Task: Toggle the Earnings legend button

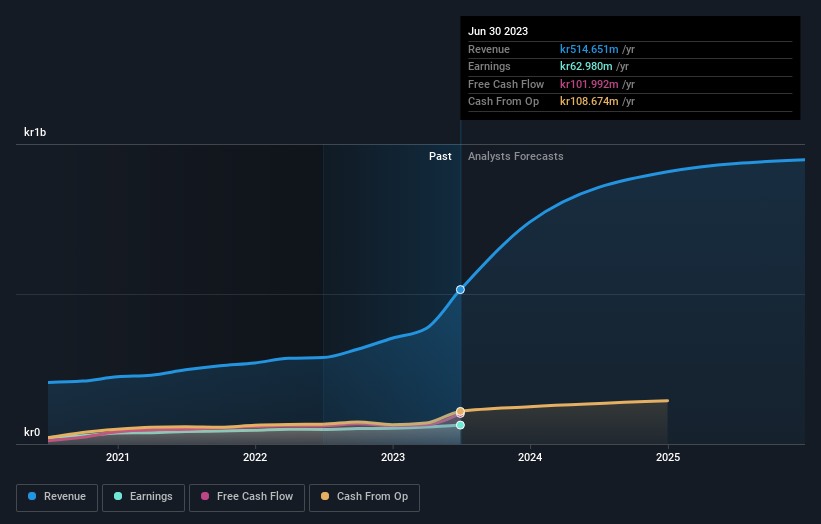Action: 143,497
